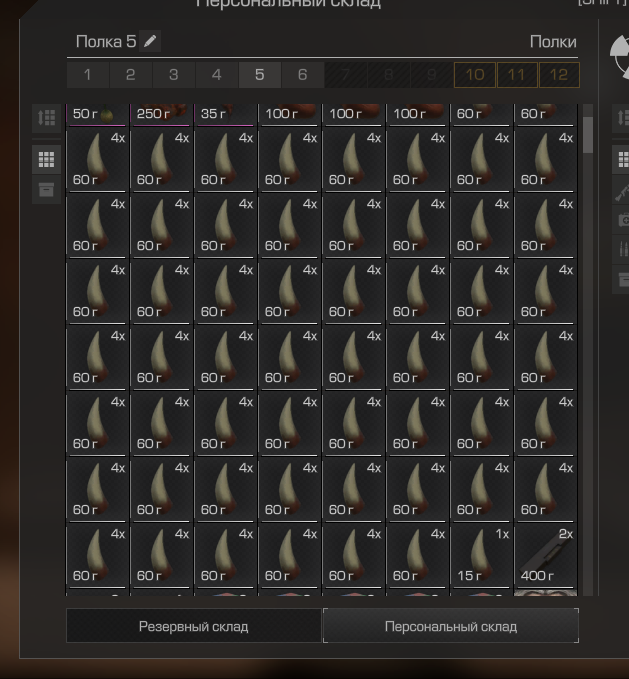Select the 50 г grenade item
Screen dimensions: 629x679
pyautogui.click(x=97, y=115)
